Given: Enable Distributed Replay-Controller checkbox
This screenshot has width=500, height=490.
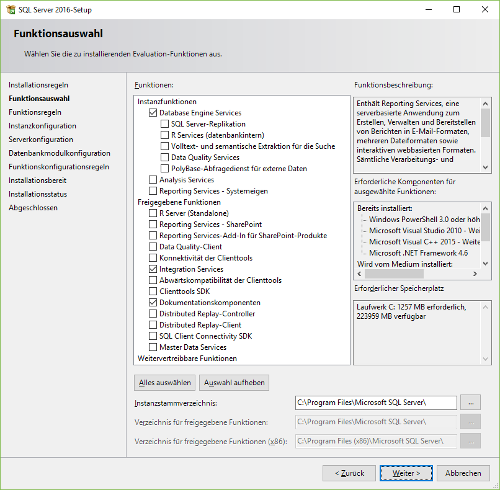Looking at the screenshot, I should point(153,314).
